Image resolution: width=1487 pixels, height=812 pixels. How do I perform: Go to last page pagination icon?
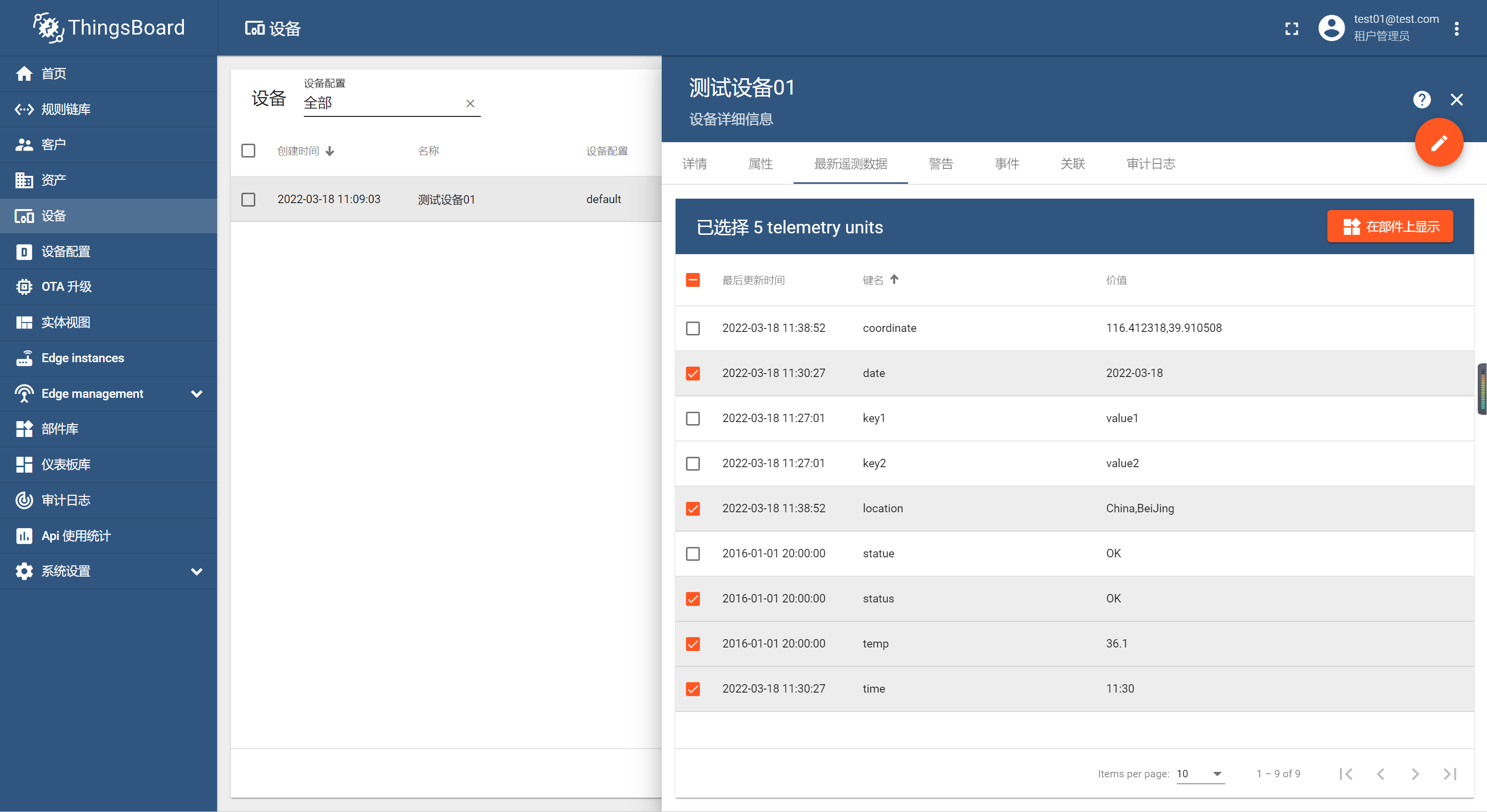coord(1449,774)
